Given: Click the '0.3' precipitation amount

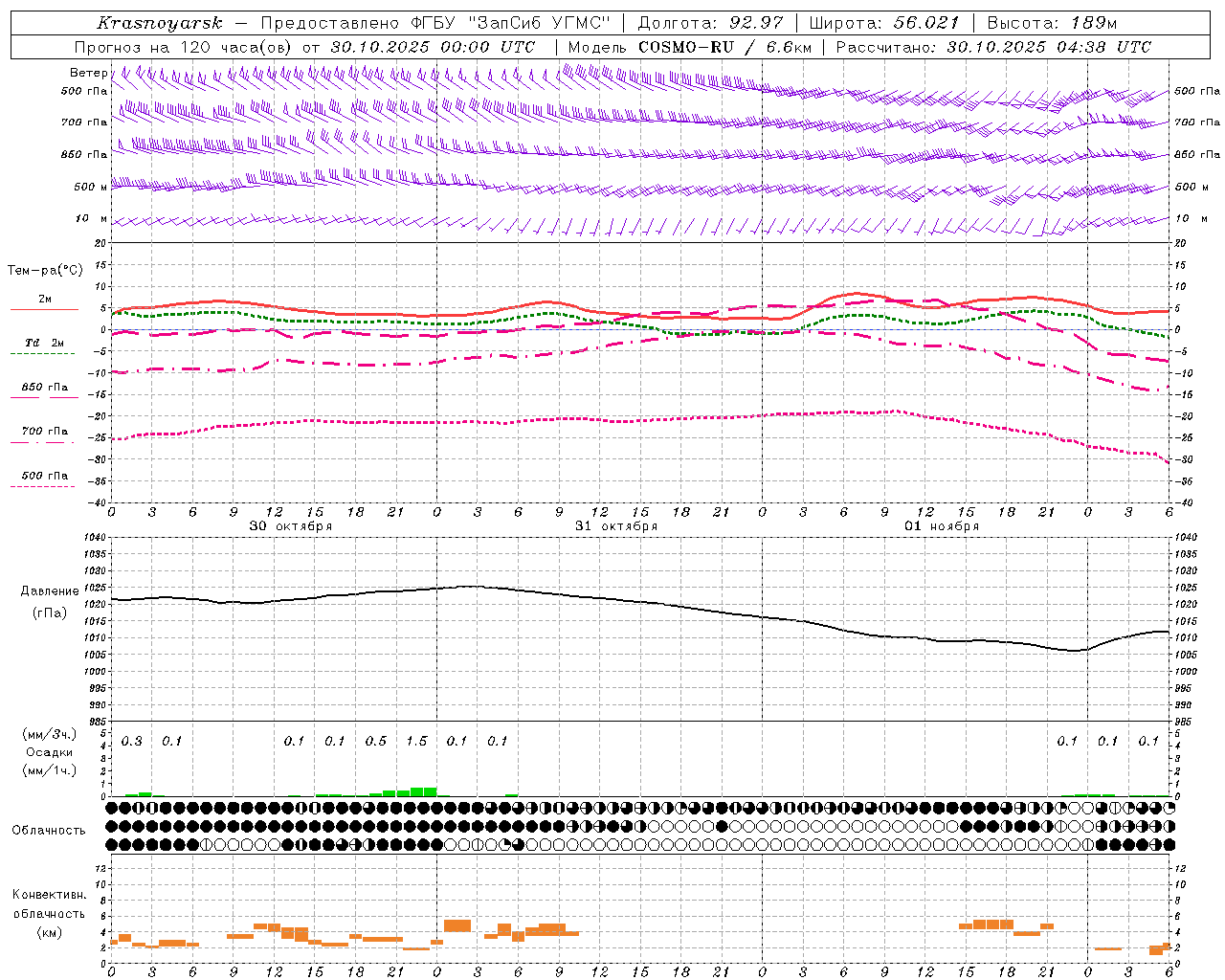Looking at the screenshot, I should click(x=132, y=742).
